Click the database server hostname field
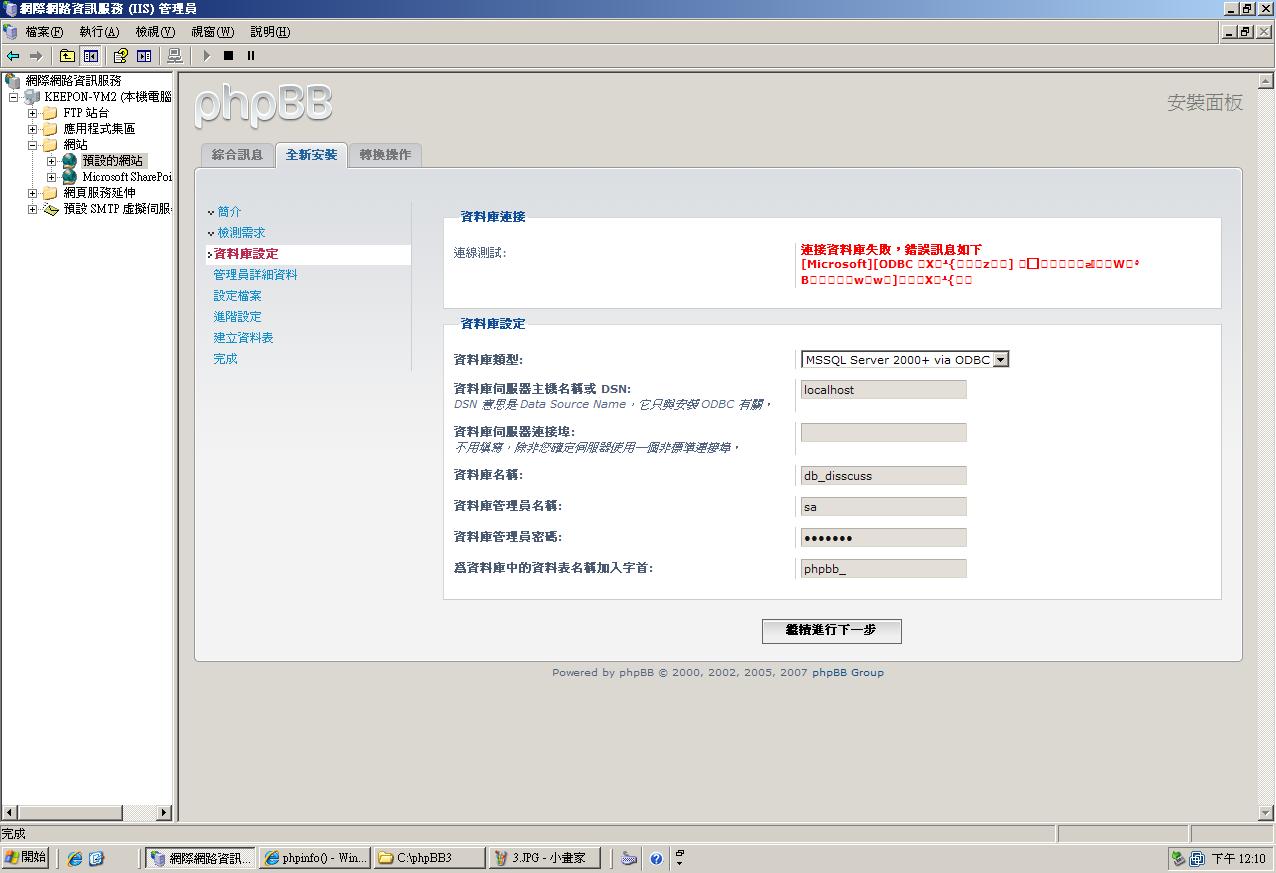Image resolution: width=1276 pixels, height=873 pixels. click(883, 390)
